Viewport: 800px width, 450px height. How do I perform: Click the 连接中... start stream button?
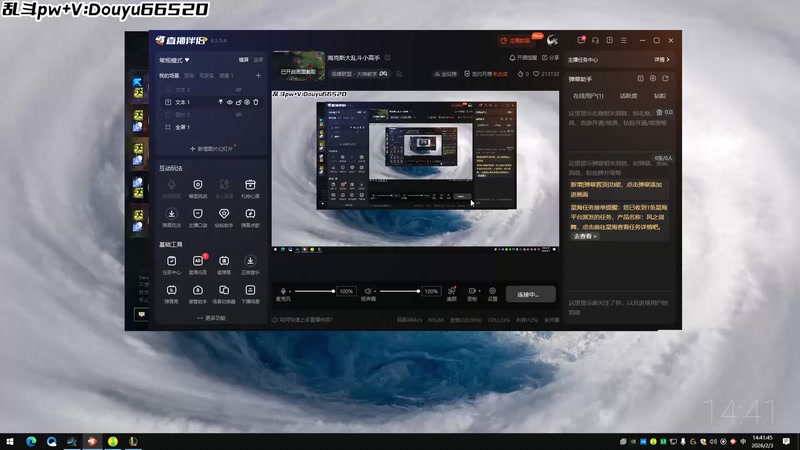[x=531, y=294]
